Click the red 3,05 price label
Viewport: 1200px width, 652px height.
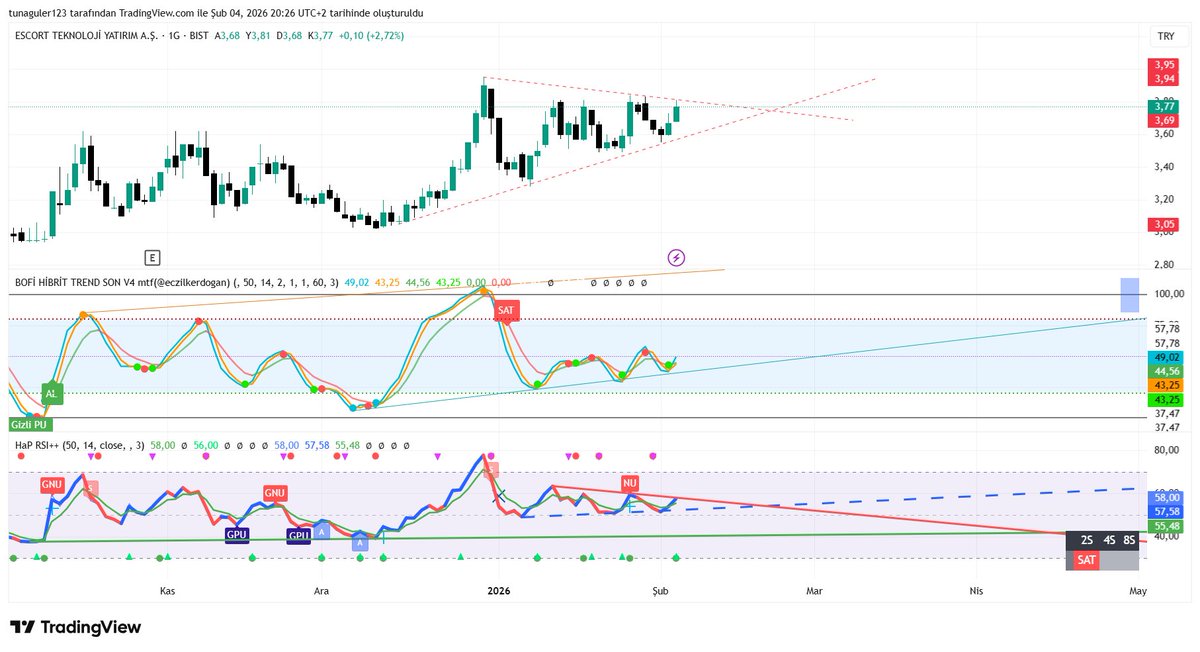point(1164,225)
